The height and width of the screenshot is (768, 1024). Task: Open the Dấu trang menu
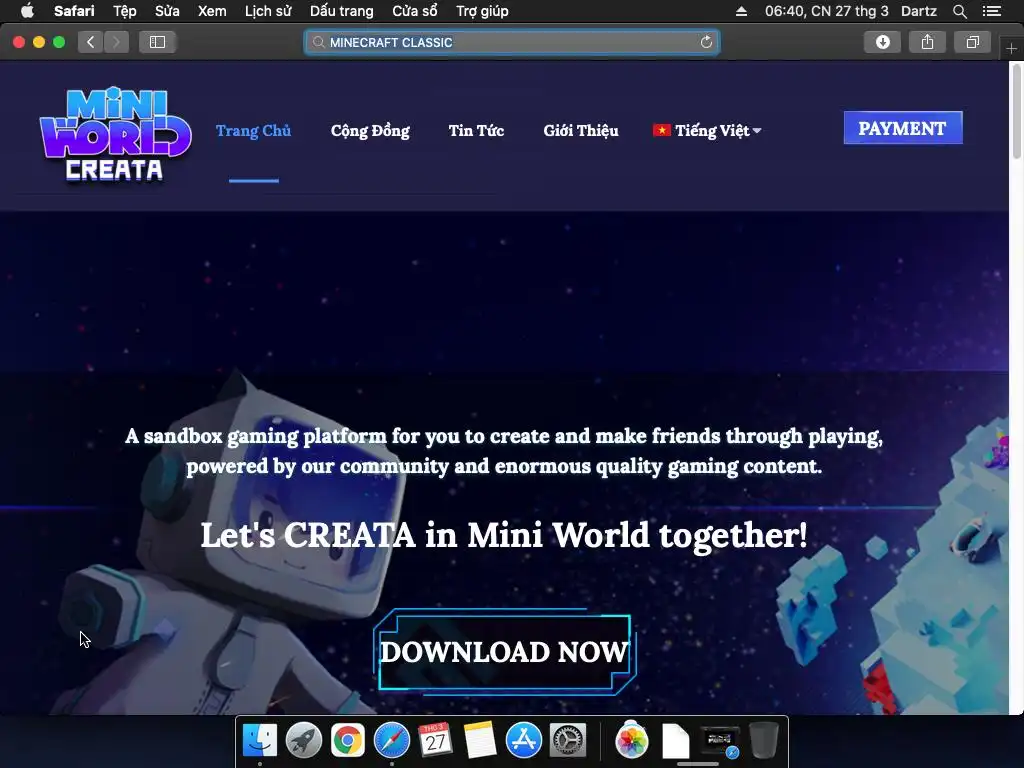(x=342, y=11)
